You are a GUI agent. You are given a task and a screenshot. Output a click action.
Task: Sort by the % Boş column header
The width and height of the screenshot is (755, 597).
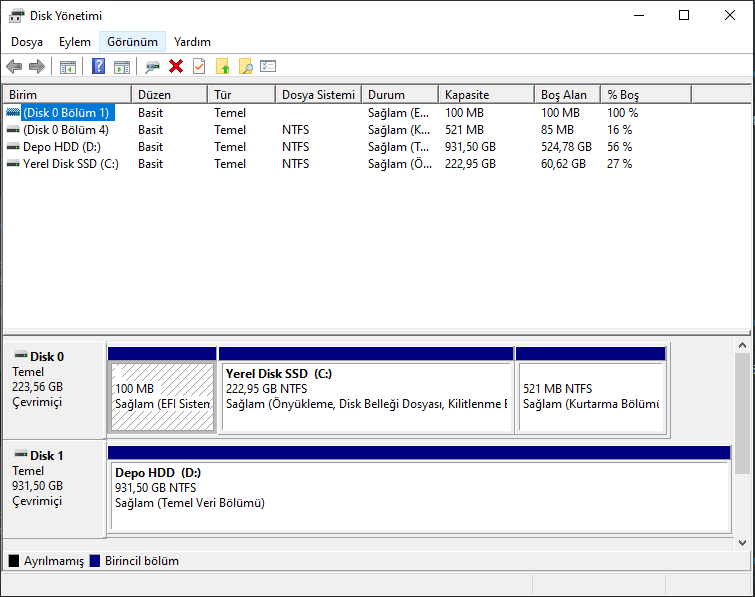point(646,95)
